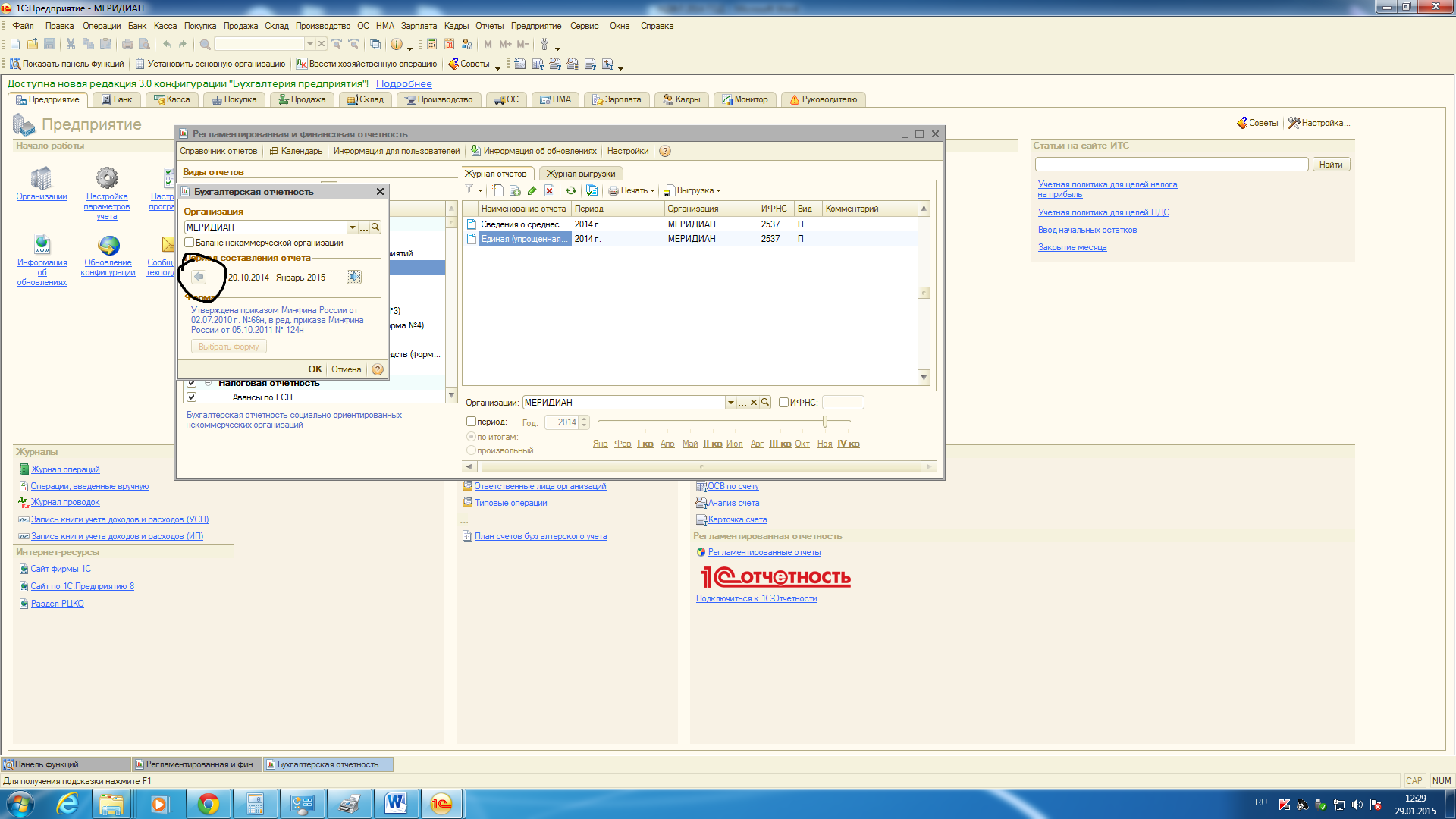This screenshot has height=819, width=1456.
Task: Click the new report icon in journal toolbar
Action: [497, 190]
